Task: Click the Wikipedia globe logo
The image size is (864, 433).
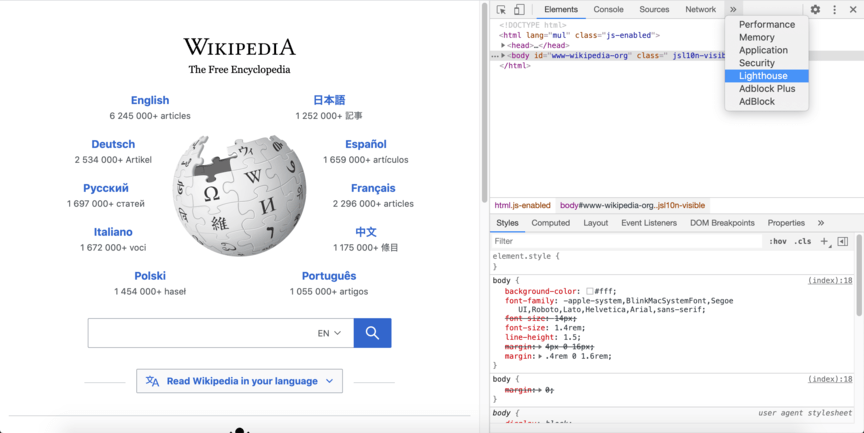Action: click(240, 196)
